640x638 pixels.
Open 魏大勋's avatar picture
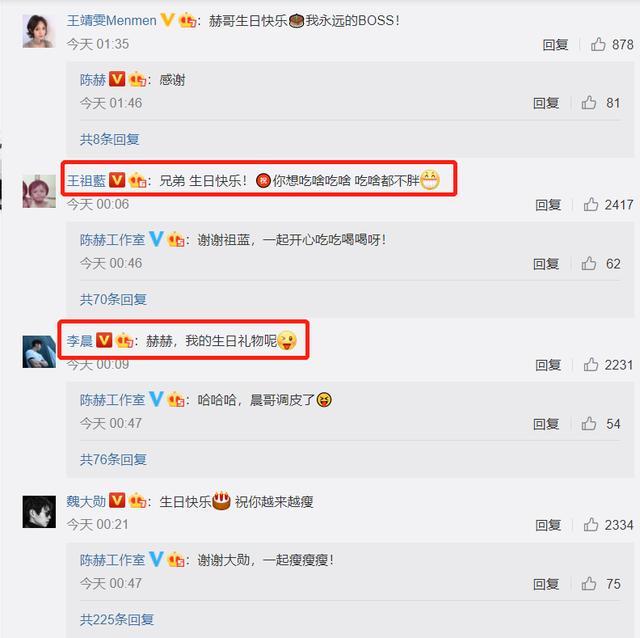pos(39,511)
